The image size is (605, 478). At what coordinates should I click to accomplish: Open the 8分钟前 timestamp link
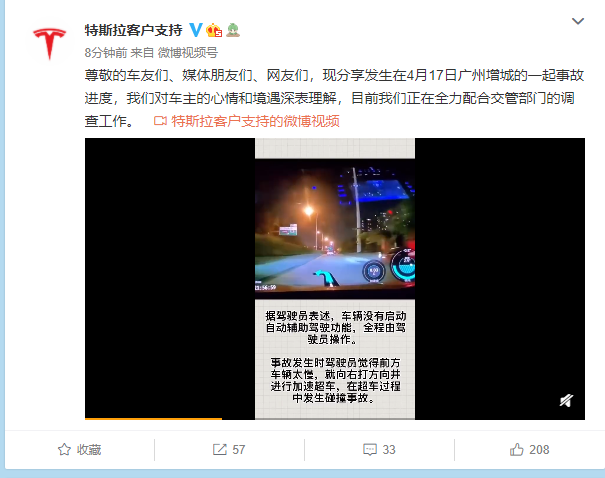(106, 52)
